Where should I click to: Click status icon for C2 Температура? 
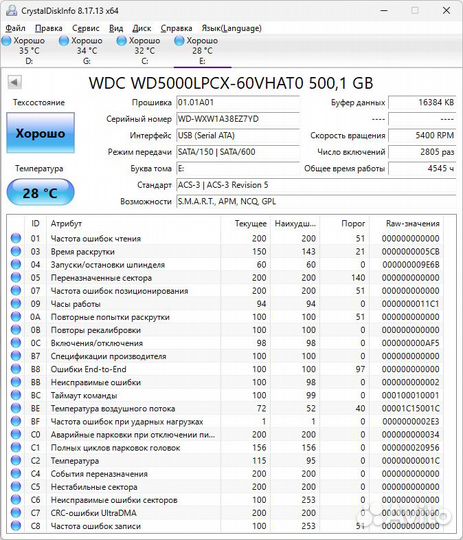pyautogui.click(x=16, y=460)
